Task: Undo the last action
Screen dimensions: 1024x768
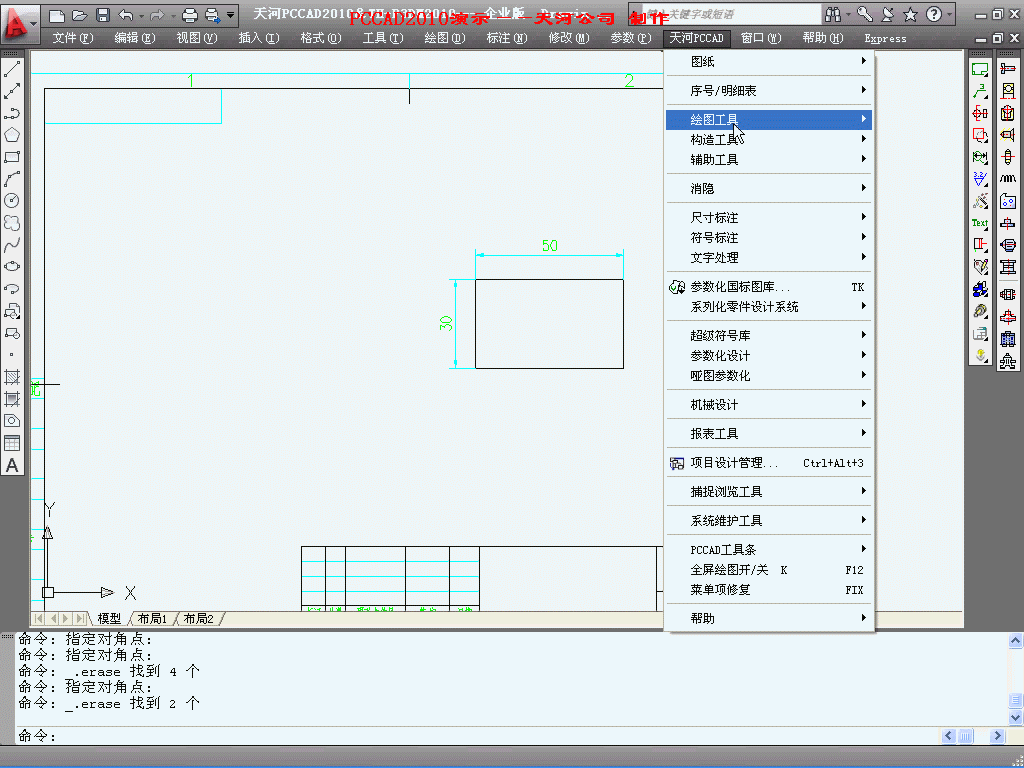Action: pyautogui.click(x=126, y=14)
